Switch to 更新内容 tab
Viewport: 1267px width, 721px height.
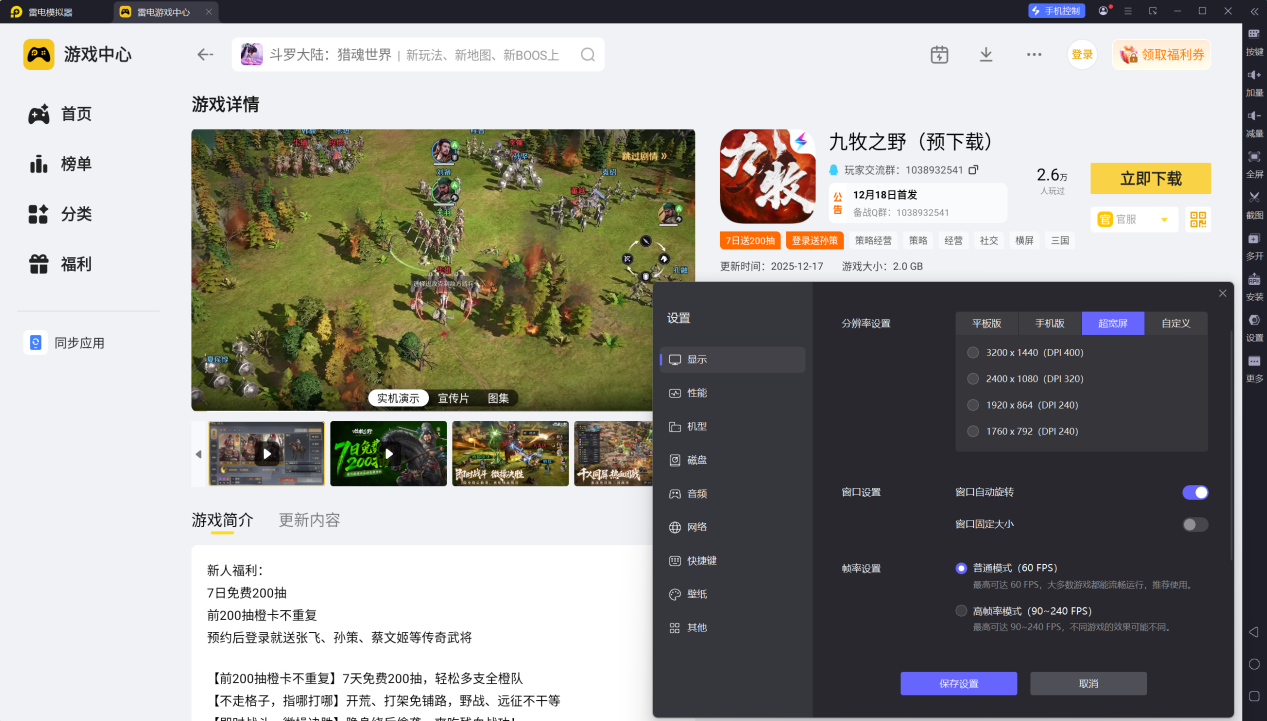pos(309,520)
